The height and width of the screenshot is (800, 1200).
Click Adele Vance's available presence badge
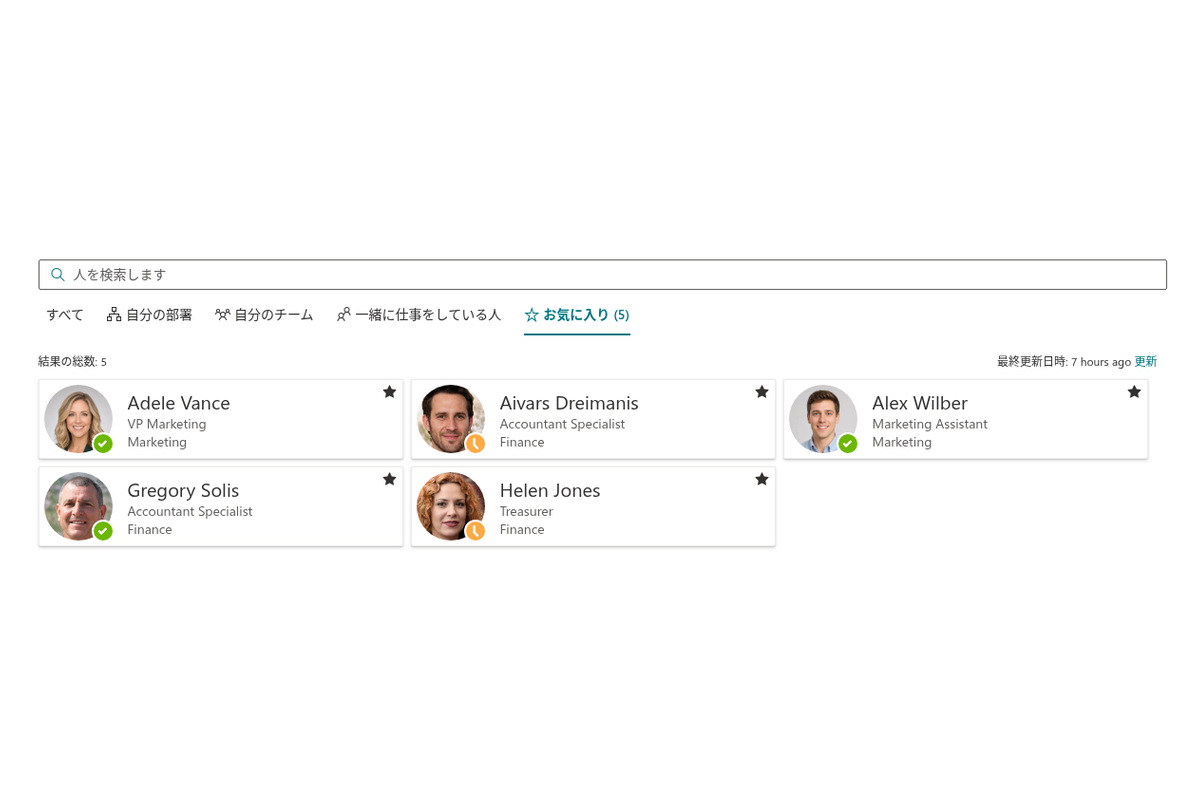103,443
